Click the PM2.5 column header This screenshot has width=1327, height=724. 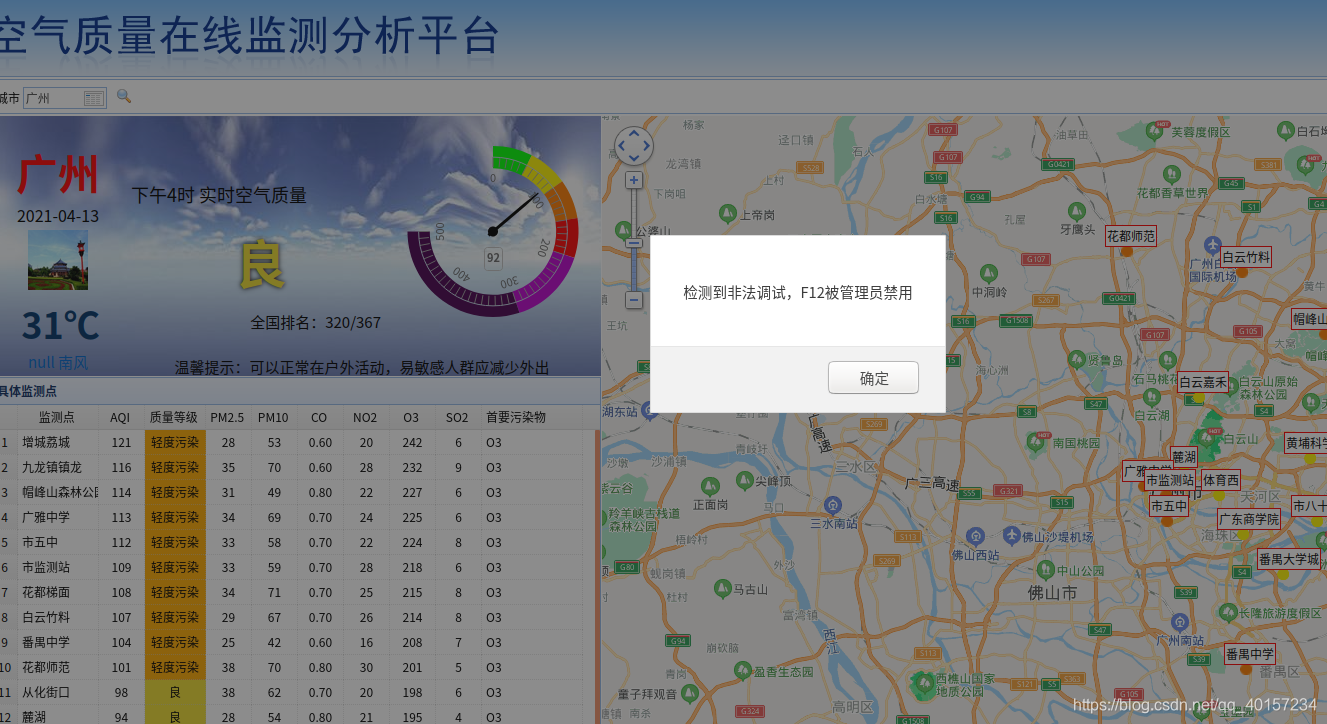[x=227, y=417]
